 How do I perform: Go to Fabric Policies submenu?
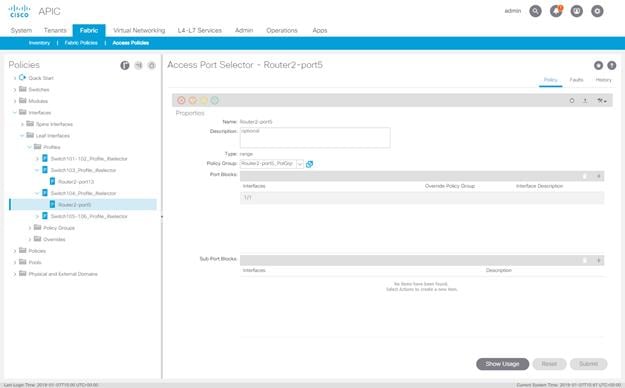[81, 43]
